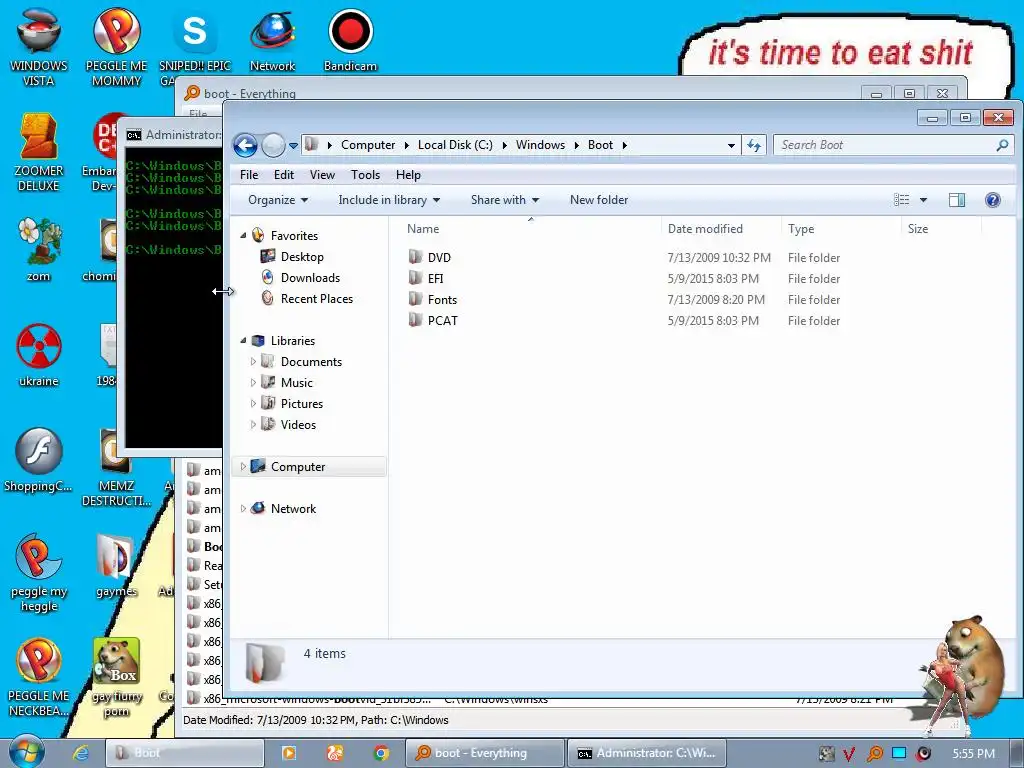Open recent locations dropdown next to forward arrow
Viewport: 1024px width, 768px height.
[x=293, y=146]
